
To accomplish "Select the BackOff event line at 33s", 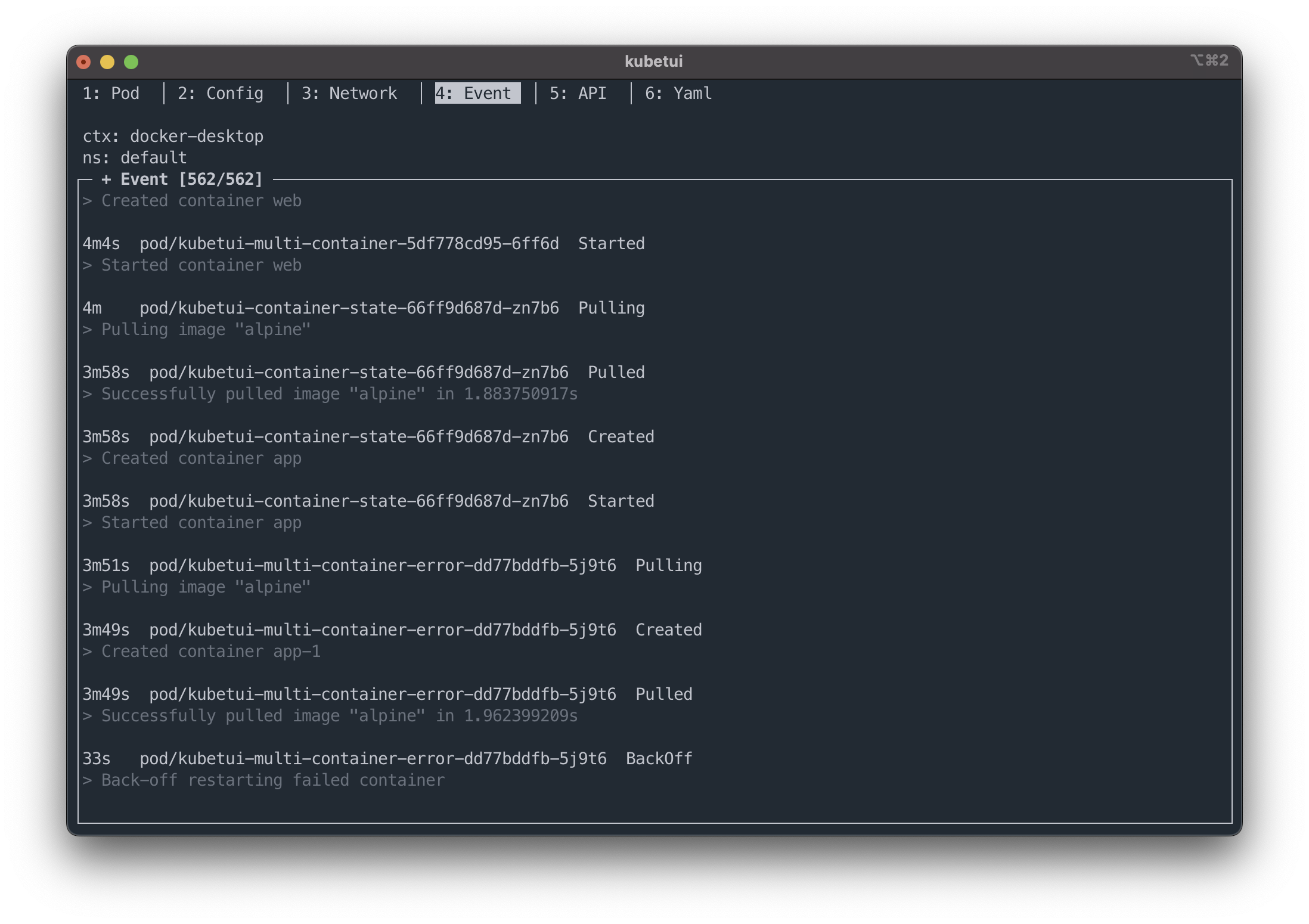I will point(387,759).
